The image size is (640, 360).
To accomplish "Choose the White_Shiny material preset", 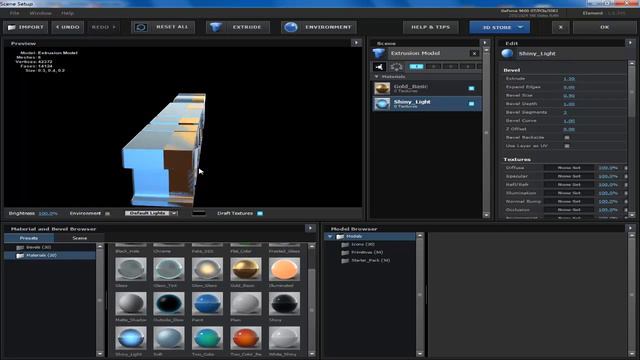I will 284,338.
